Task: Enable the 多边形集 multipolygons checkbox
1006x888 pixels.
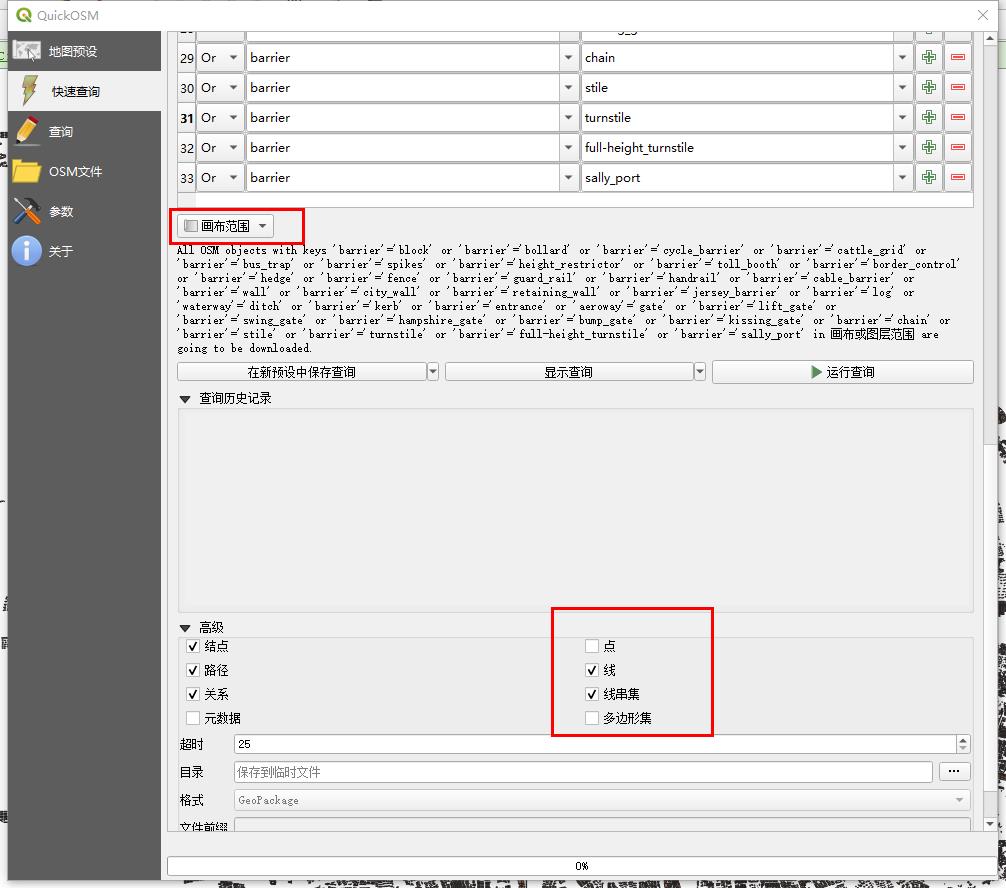Action: click(592, 718)
